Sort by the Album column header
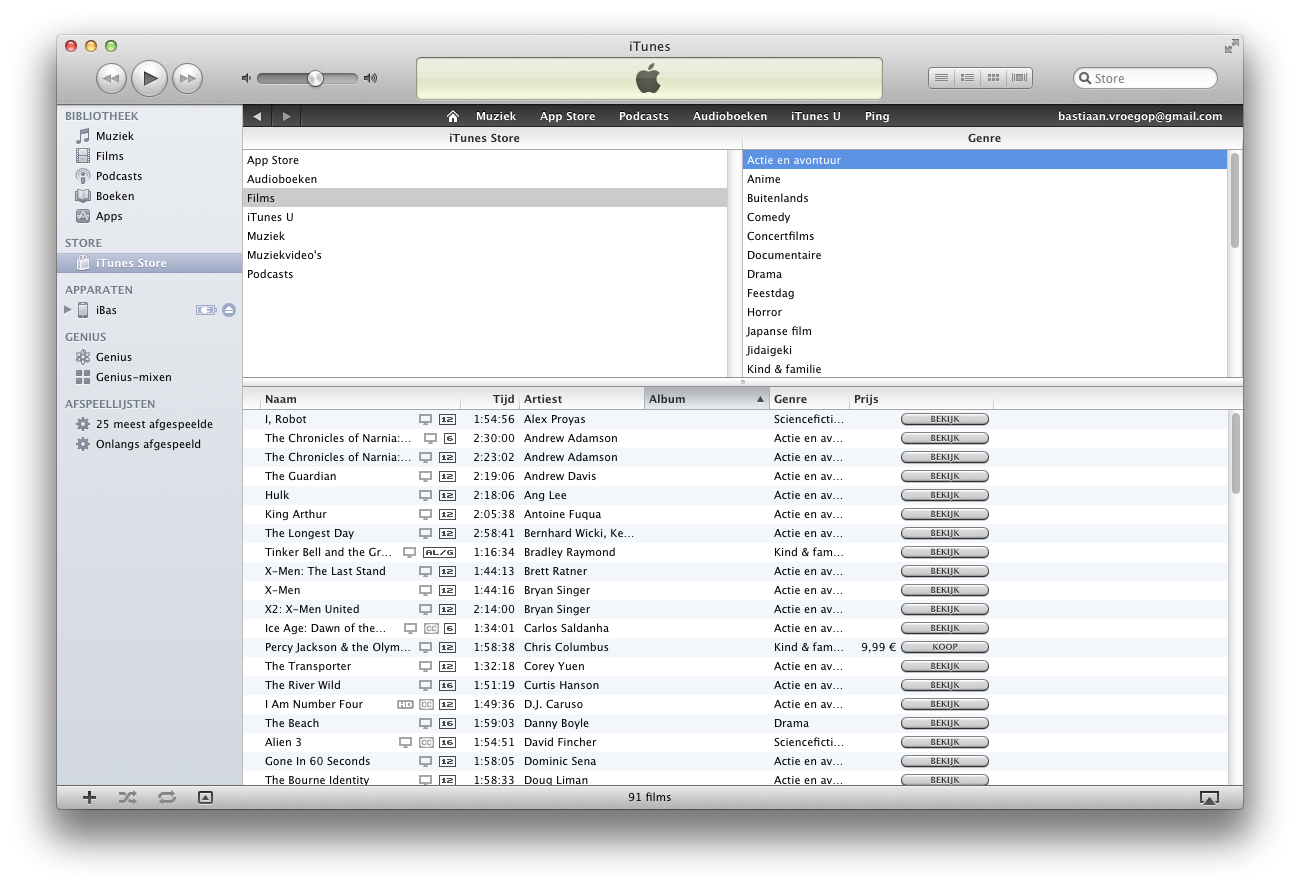Screen dimensions: 1300x888 click(706, 399)
